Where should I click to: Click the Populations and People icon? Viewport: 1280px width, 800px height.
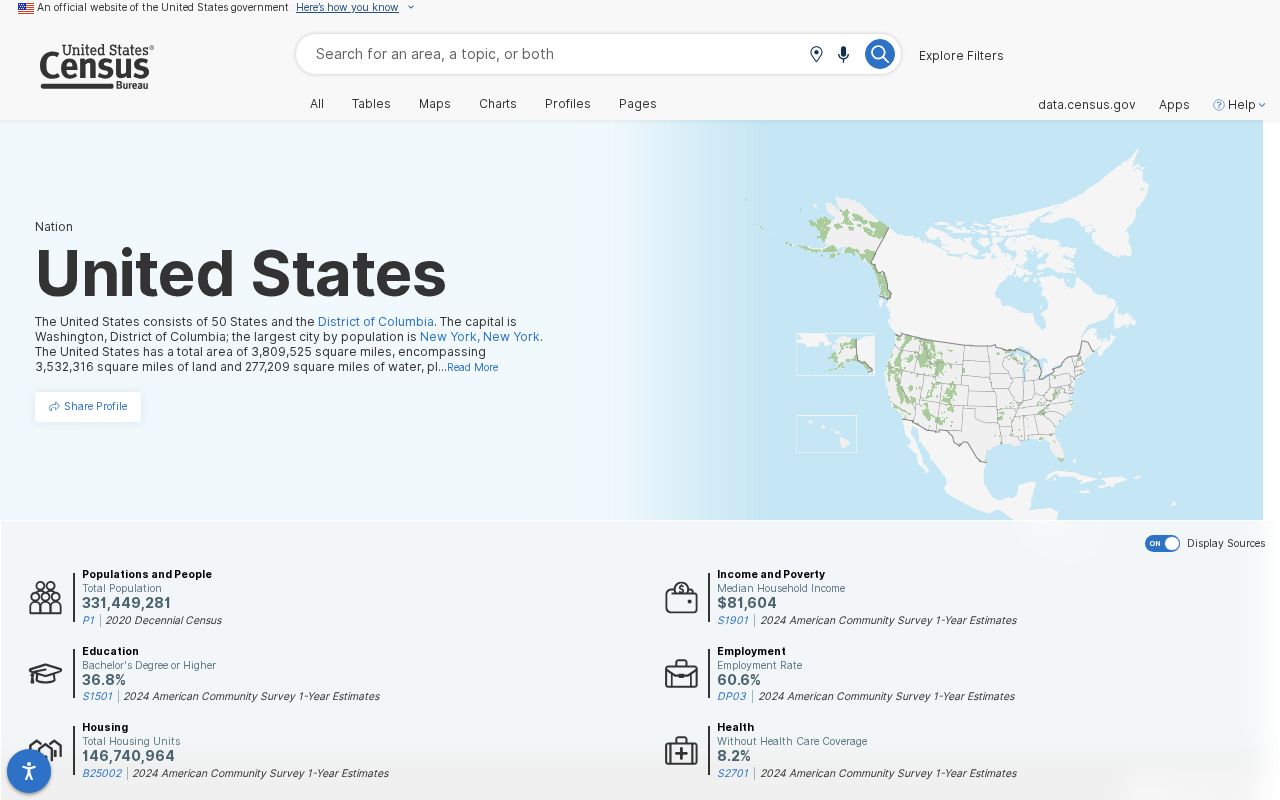[45, 597]
